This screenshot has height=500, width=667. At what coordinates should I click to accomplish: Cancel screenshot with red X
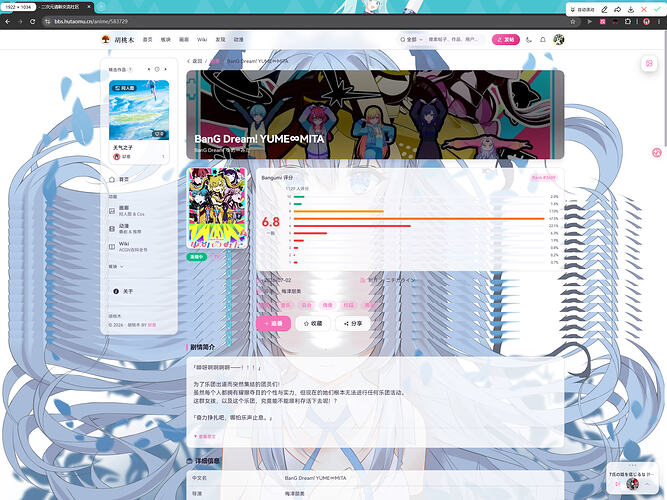point(644,9)
